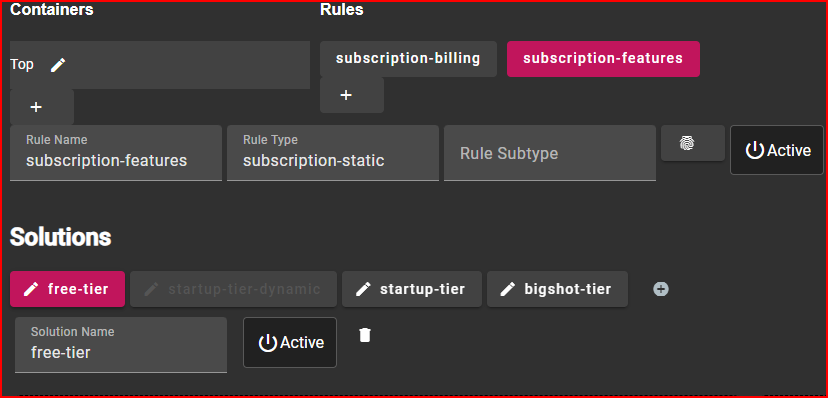This screenshot has width=828, height=398.
Task: Add a new rule with the plus button
Action: point(352,95)
